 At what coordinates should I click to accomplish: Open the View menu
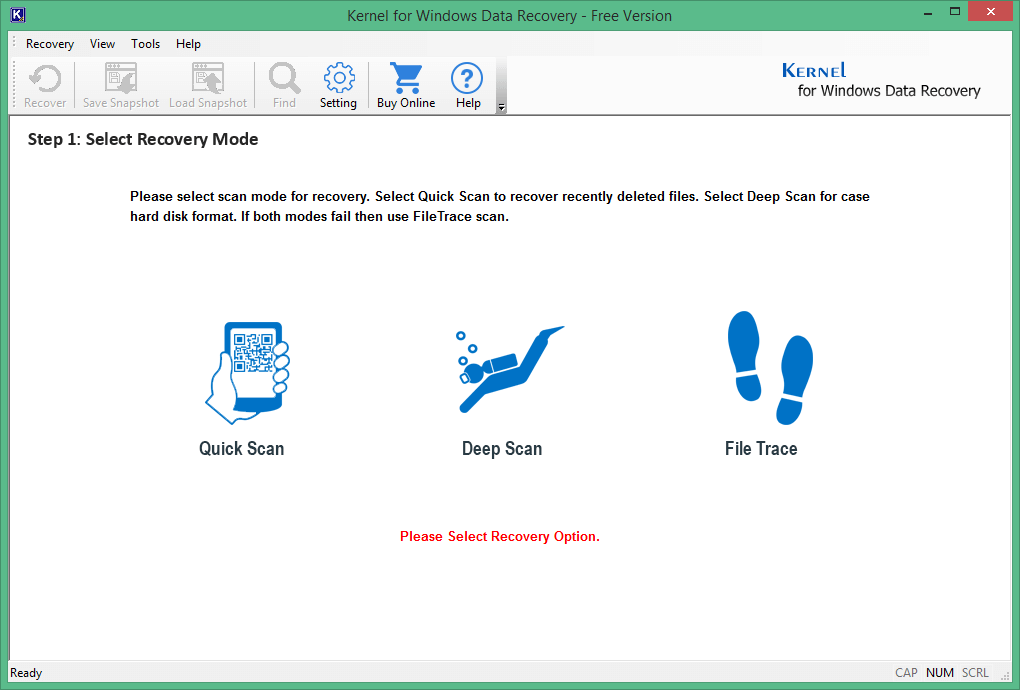tap(102, 44)
